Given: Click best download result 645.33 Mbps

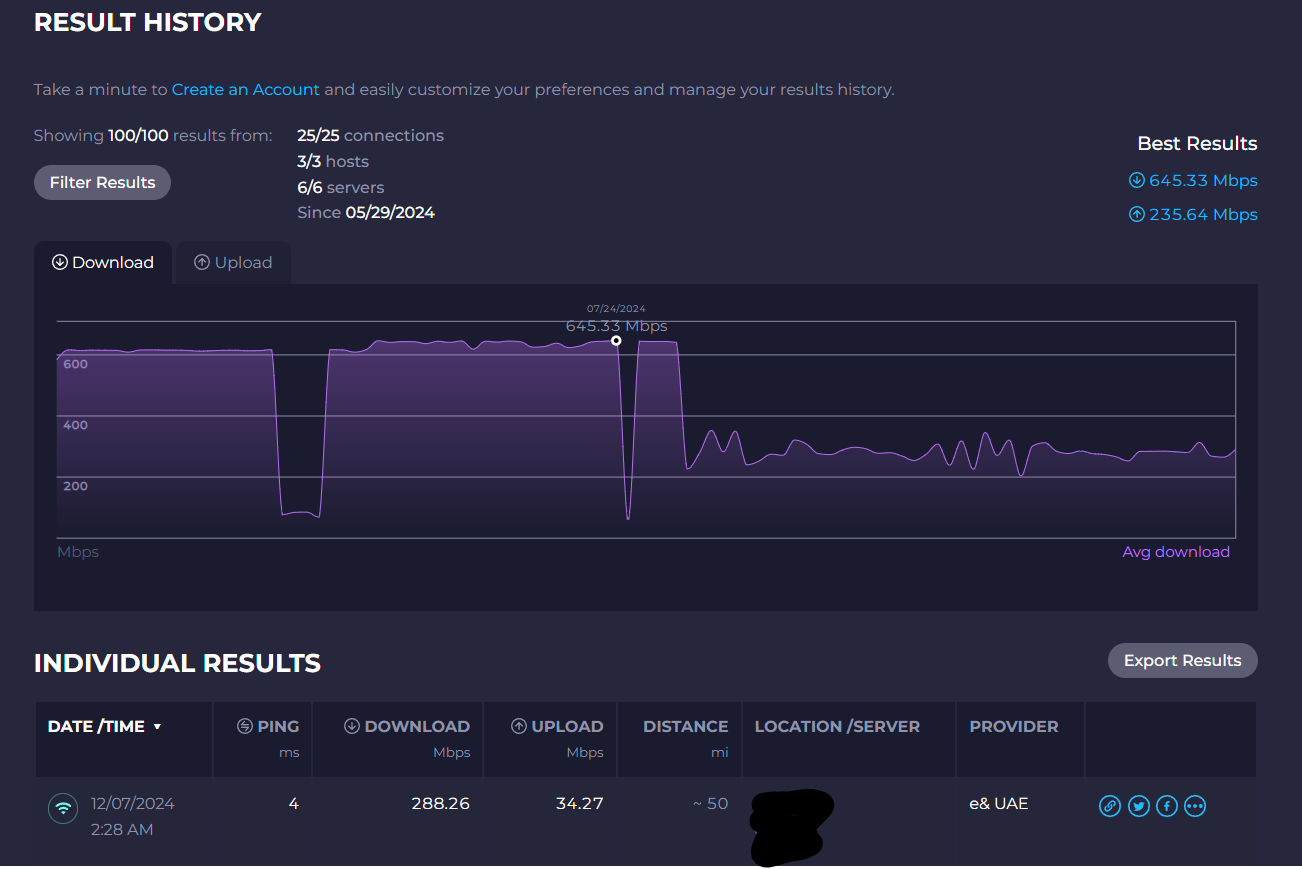Looking at the screenshot, I should pyautogui.click(x=1192, y=181).
